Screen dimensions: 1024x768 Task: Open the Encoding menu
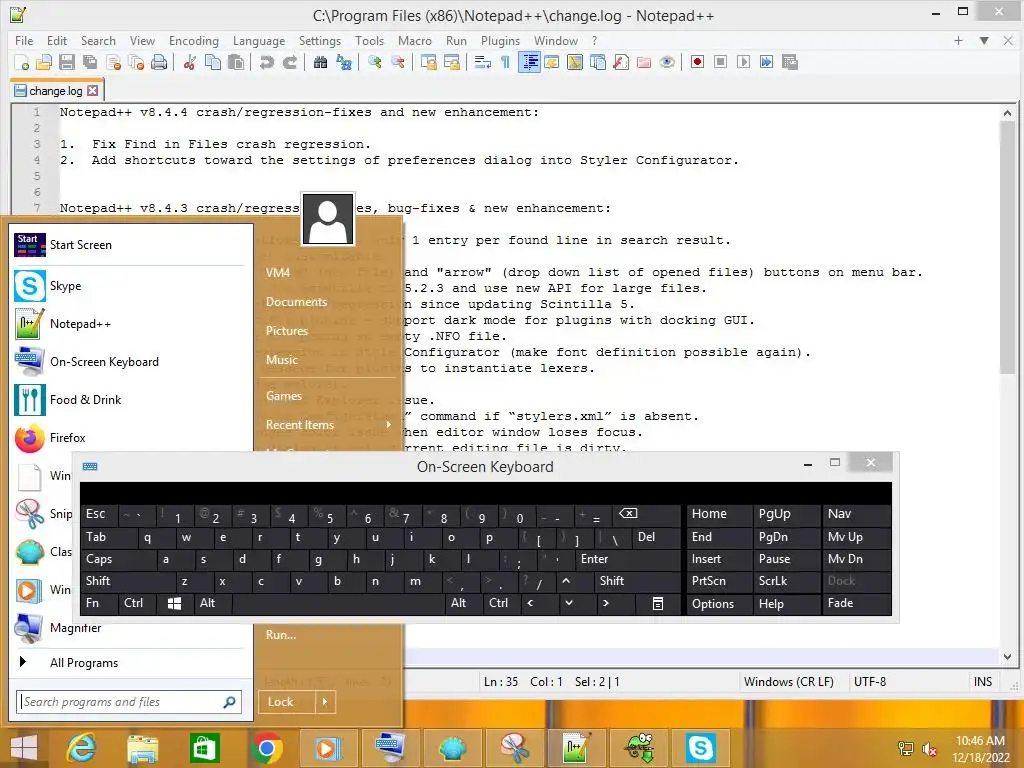pyautogui.click(x=194, y=40)
